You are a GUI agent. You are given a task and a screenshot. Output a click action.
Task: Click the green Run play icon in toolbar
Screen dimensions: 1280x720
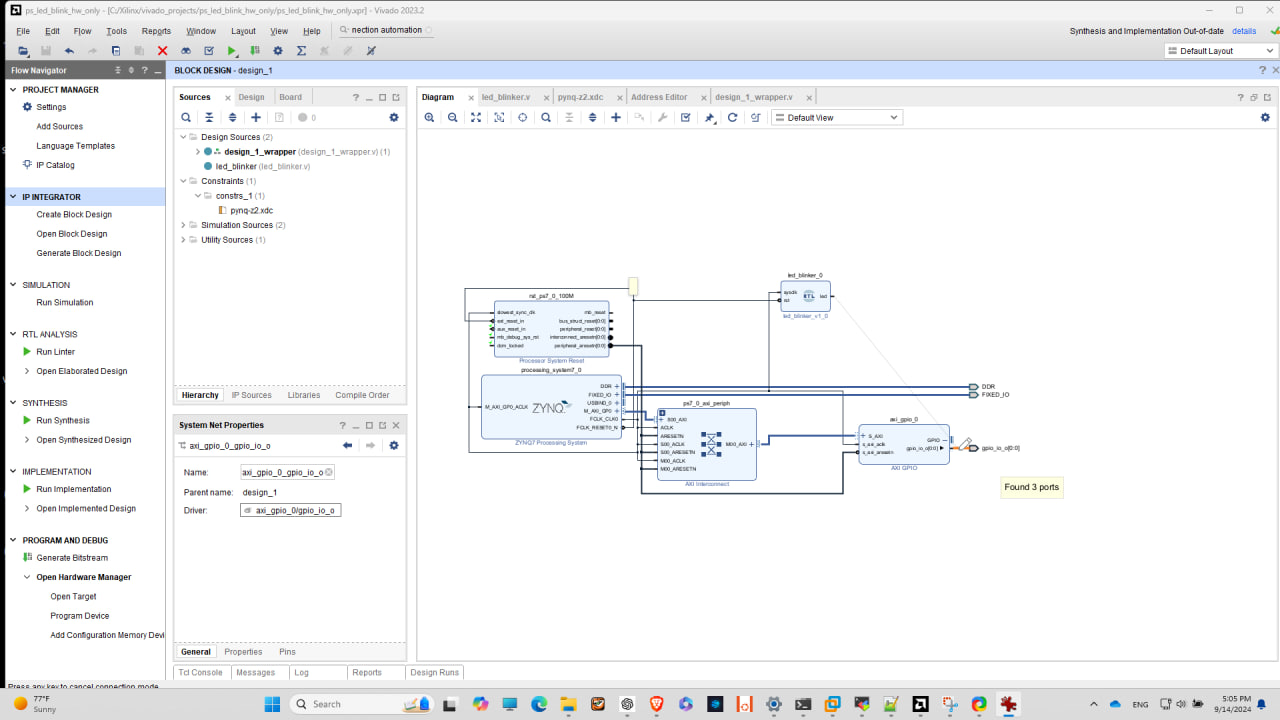click(x=232, y=51)
